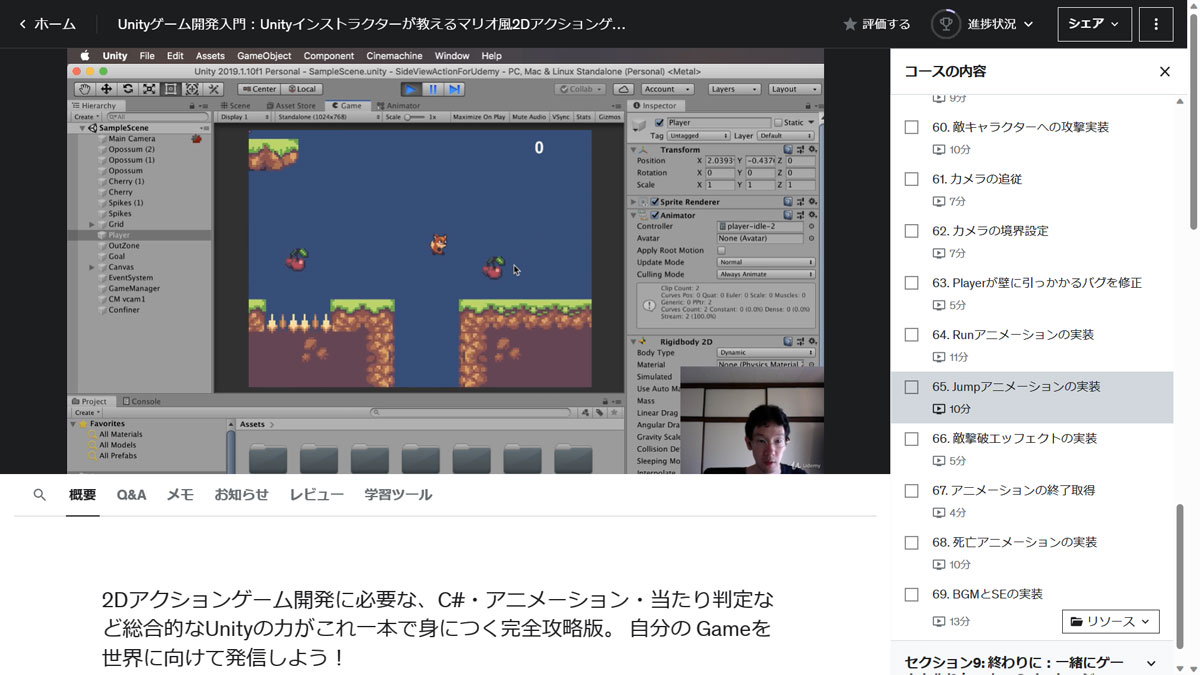
Task: Select the Move tool
Action: point(107,88)
